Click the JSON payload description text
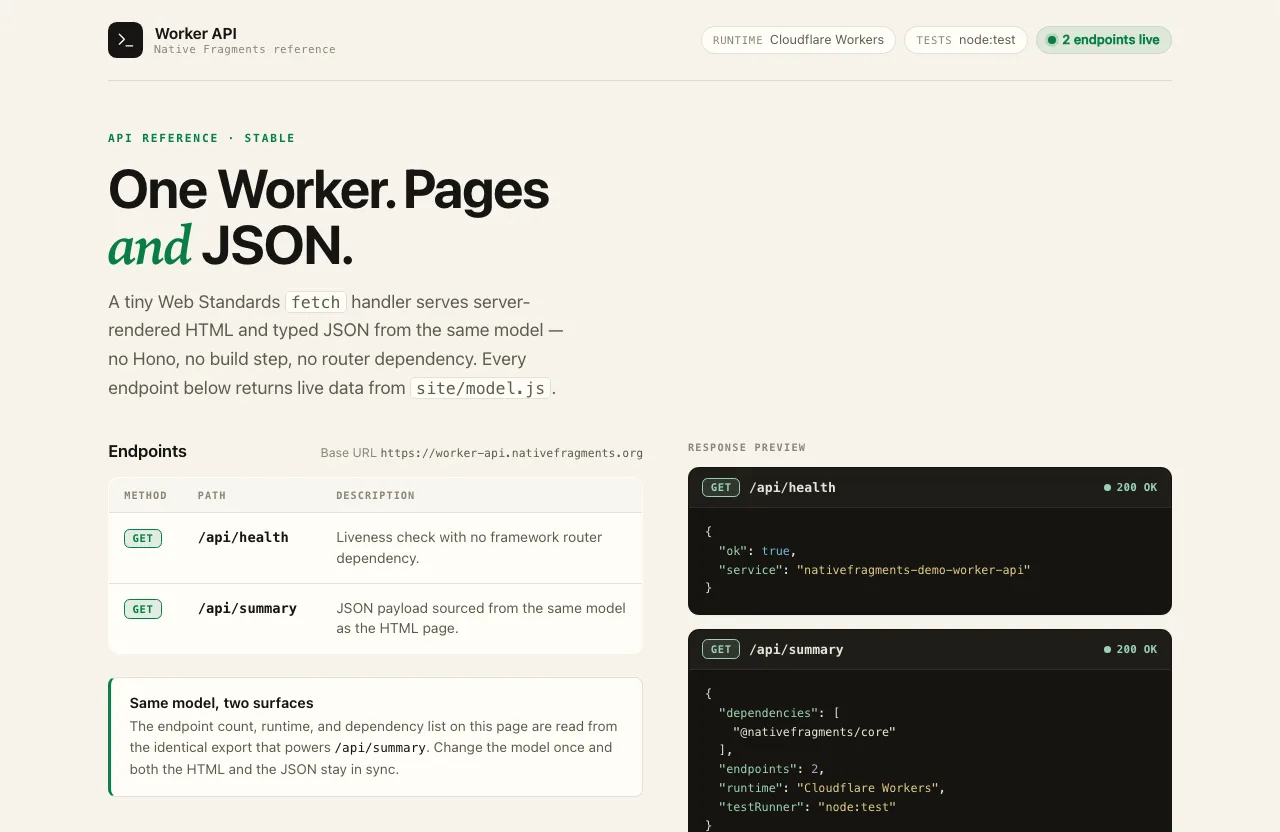 click(x=481, y=618)
